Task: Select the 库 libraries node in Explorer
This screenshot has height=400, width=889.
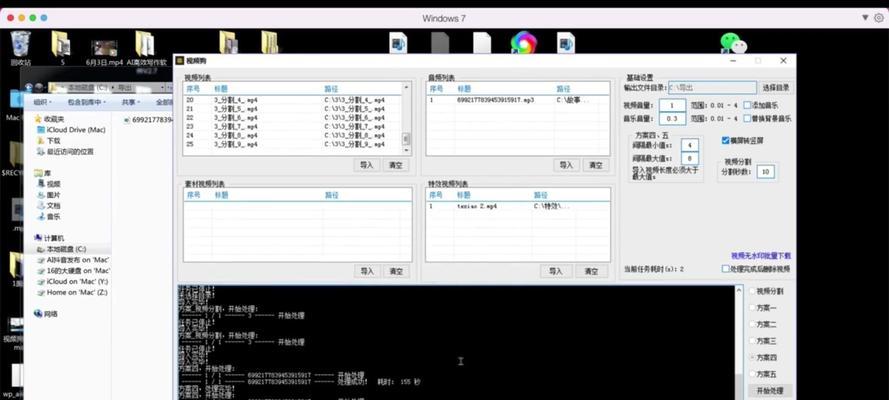Action: point(43,173)
